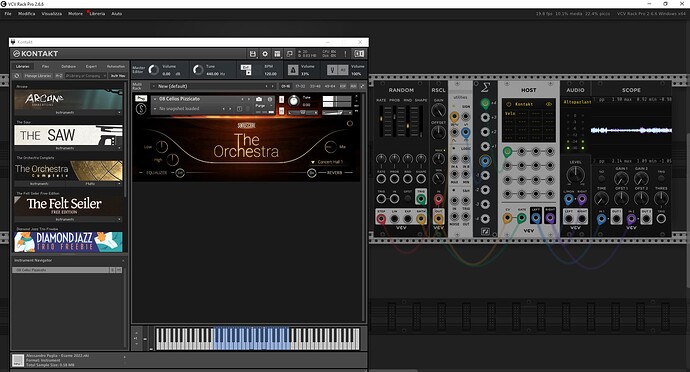
Task: Toggle A-Z sorting in Libraries browser
Action: (59, 76)
